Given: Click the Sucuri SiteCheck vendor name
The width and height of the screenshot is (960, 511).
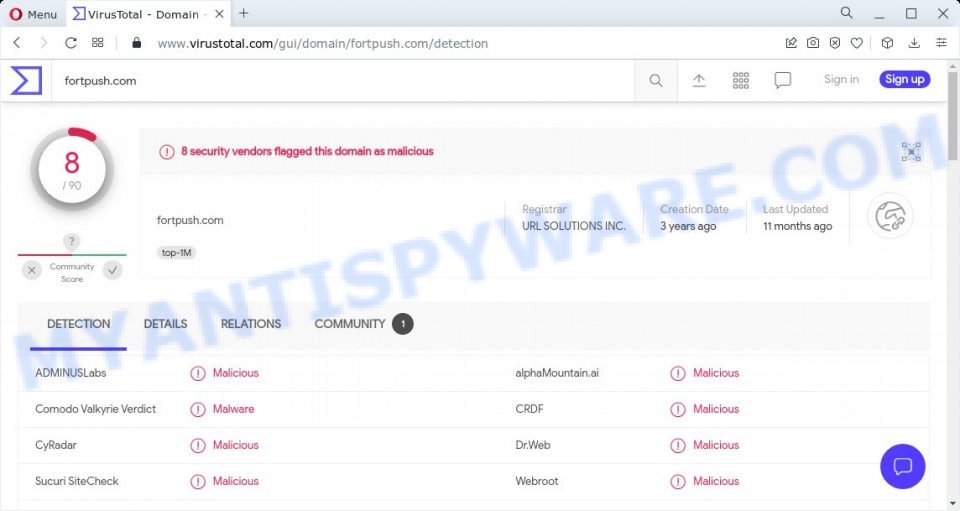Looking at the screenshot, I should tap(77, 481).
